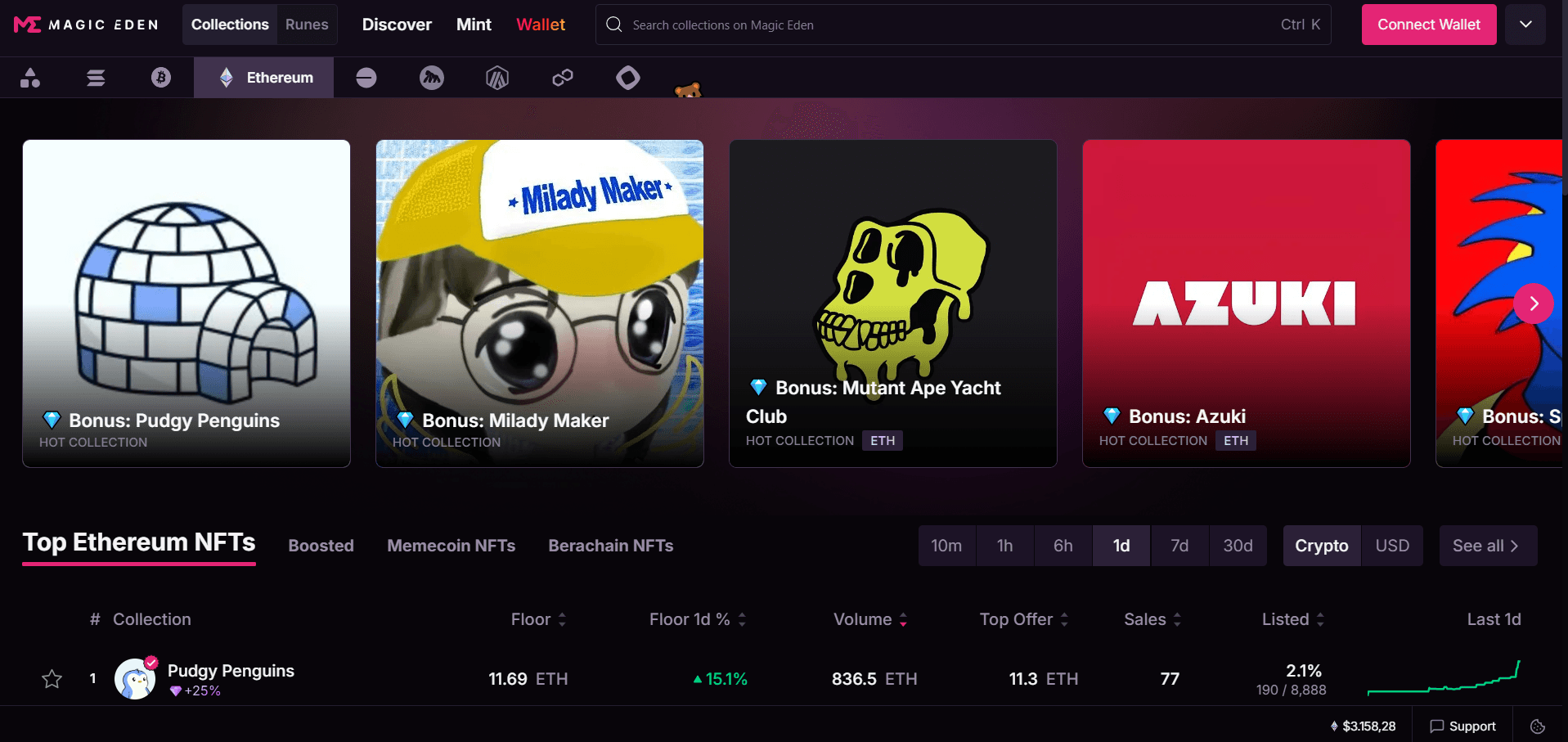Open the Mint menu
The image size is (1568, 742).
[x=474, y=25]
